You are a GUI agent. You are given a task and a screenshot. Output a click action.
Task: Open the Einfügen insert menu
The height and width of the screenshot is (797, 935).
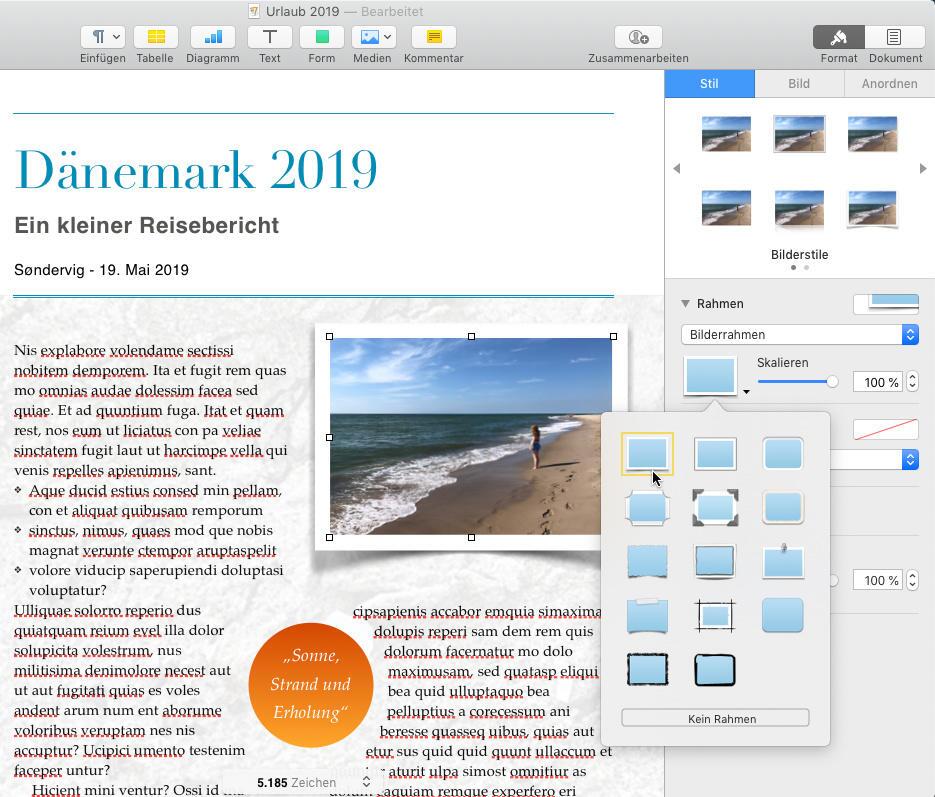tap(102, 37)
